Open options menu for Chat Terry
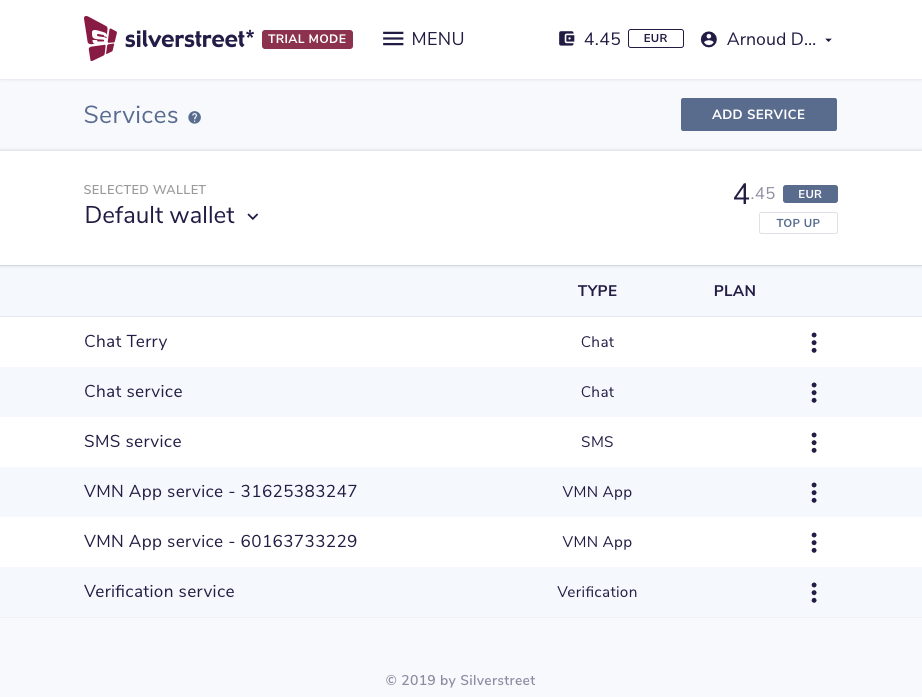Viewport: 922px width, 697px height. [x=814, y=342]
